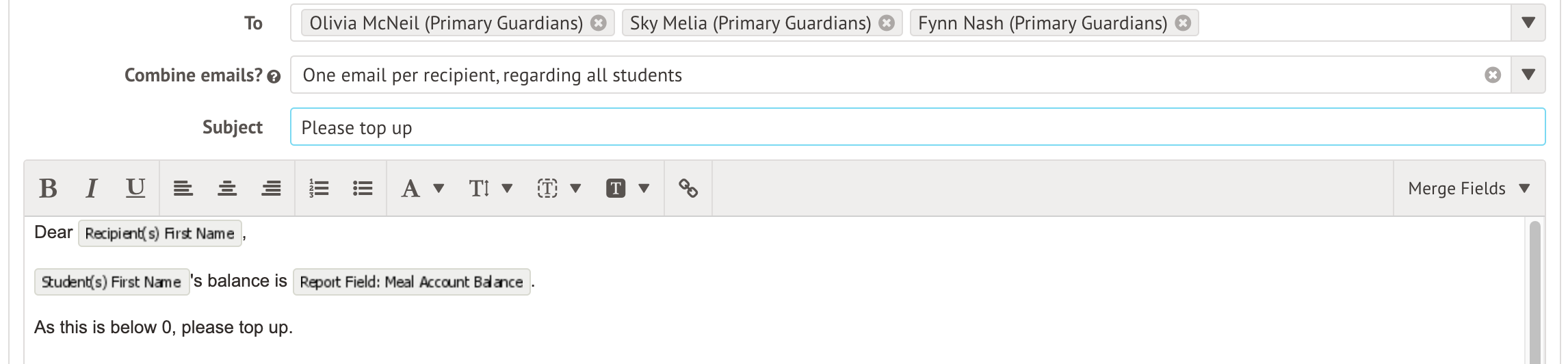
Task: Click the Subject input field
Action: 917,127
